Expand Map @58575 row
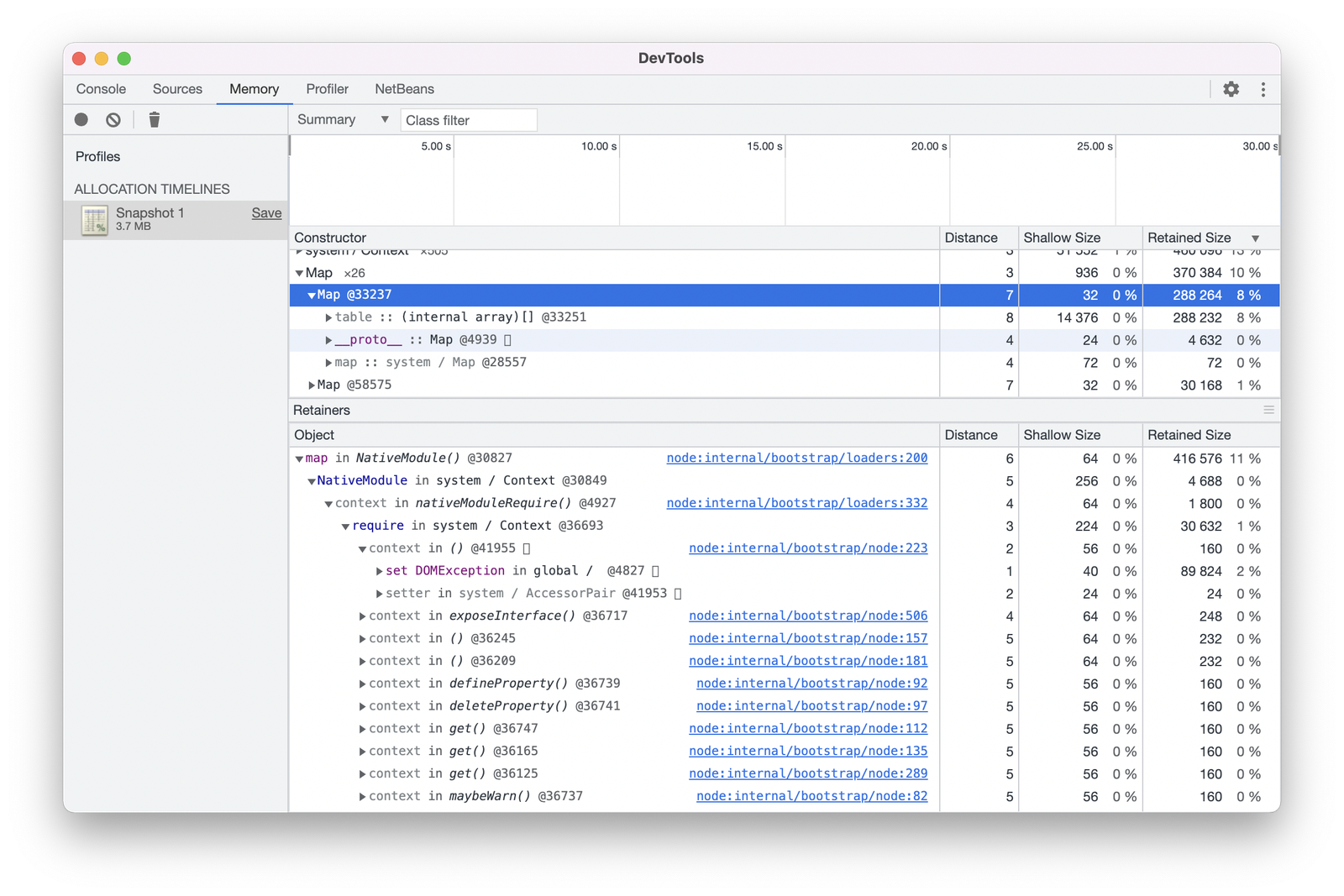Viewport: 1344px width, 896px height. 312,385
